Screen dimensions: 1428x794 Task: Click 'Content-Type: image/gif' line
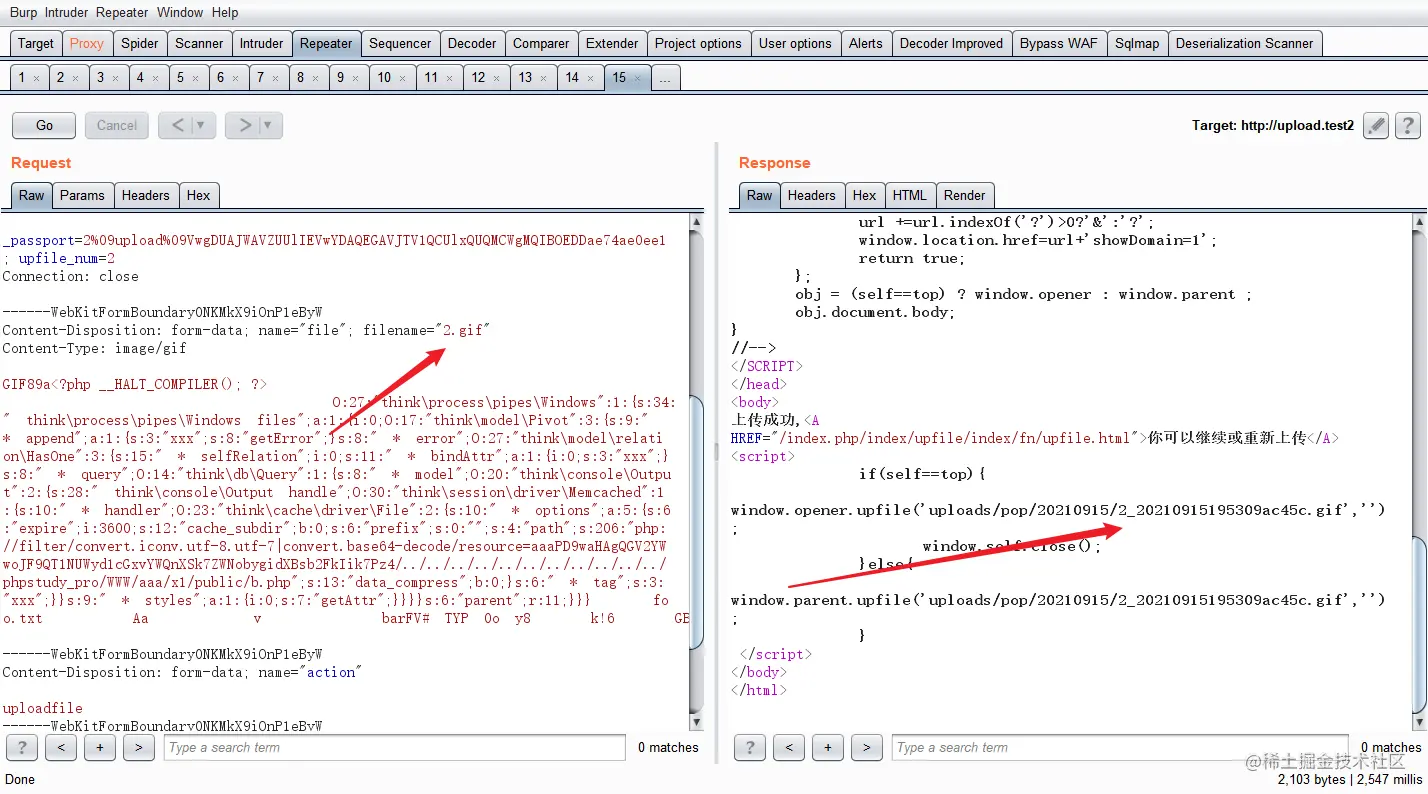pyautogui.click(x=94, y=348)
